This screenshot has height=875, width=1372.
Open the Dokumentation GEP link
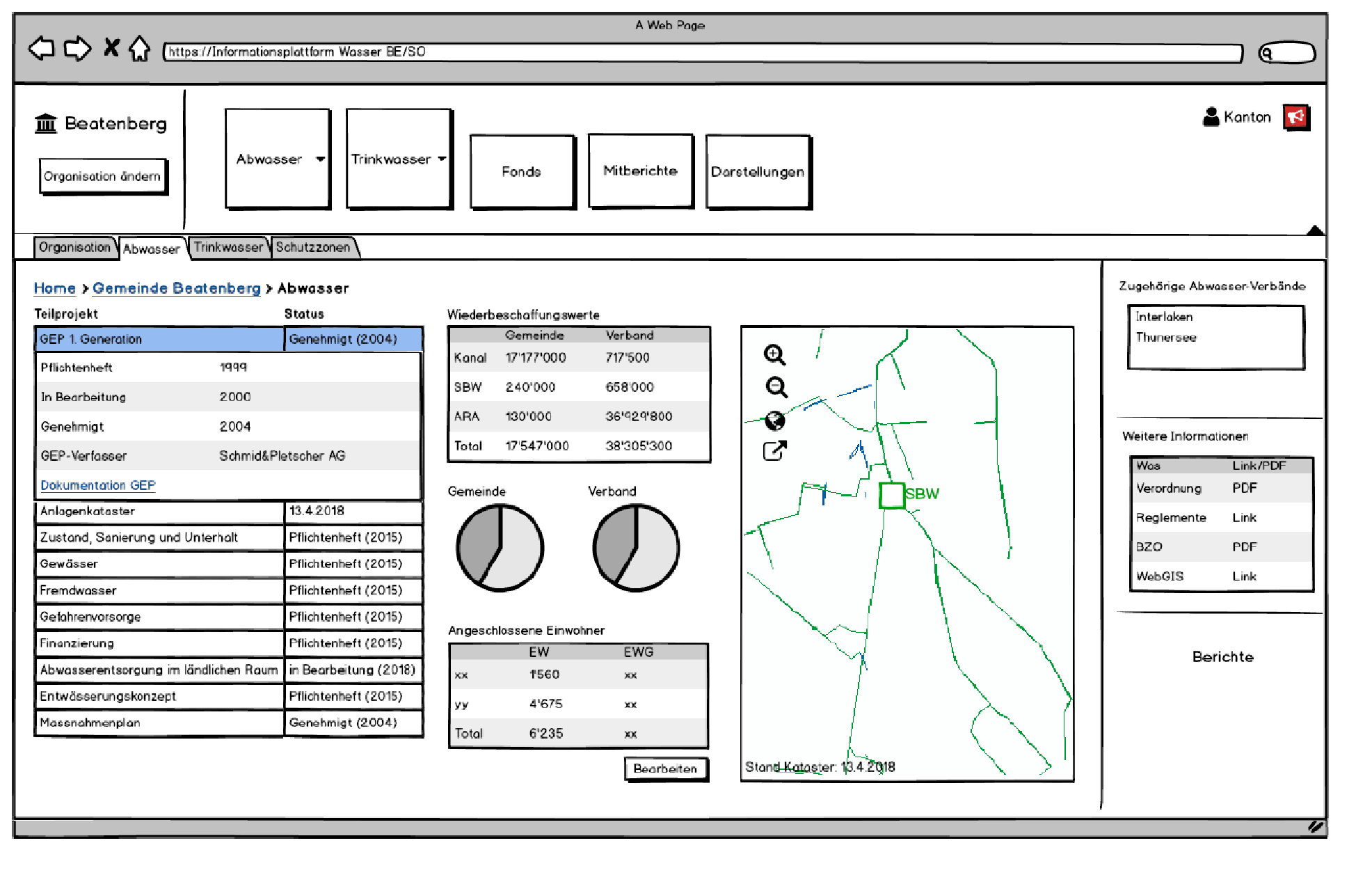[x=97, y=485]
